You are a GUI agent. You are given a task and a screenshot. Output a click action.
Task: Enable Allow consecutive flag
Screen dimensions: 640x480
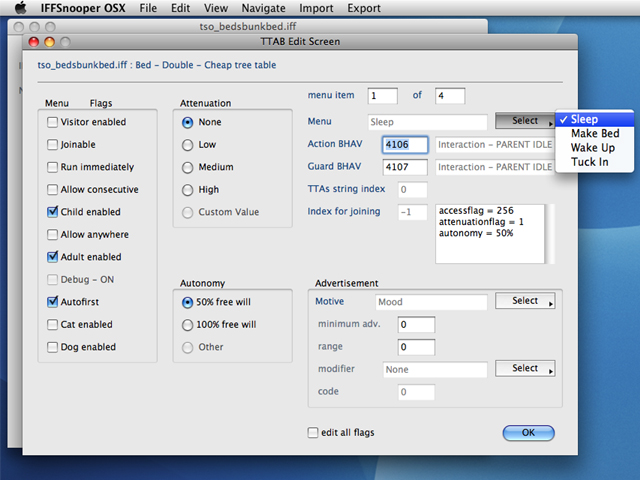pos(52,189)
